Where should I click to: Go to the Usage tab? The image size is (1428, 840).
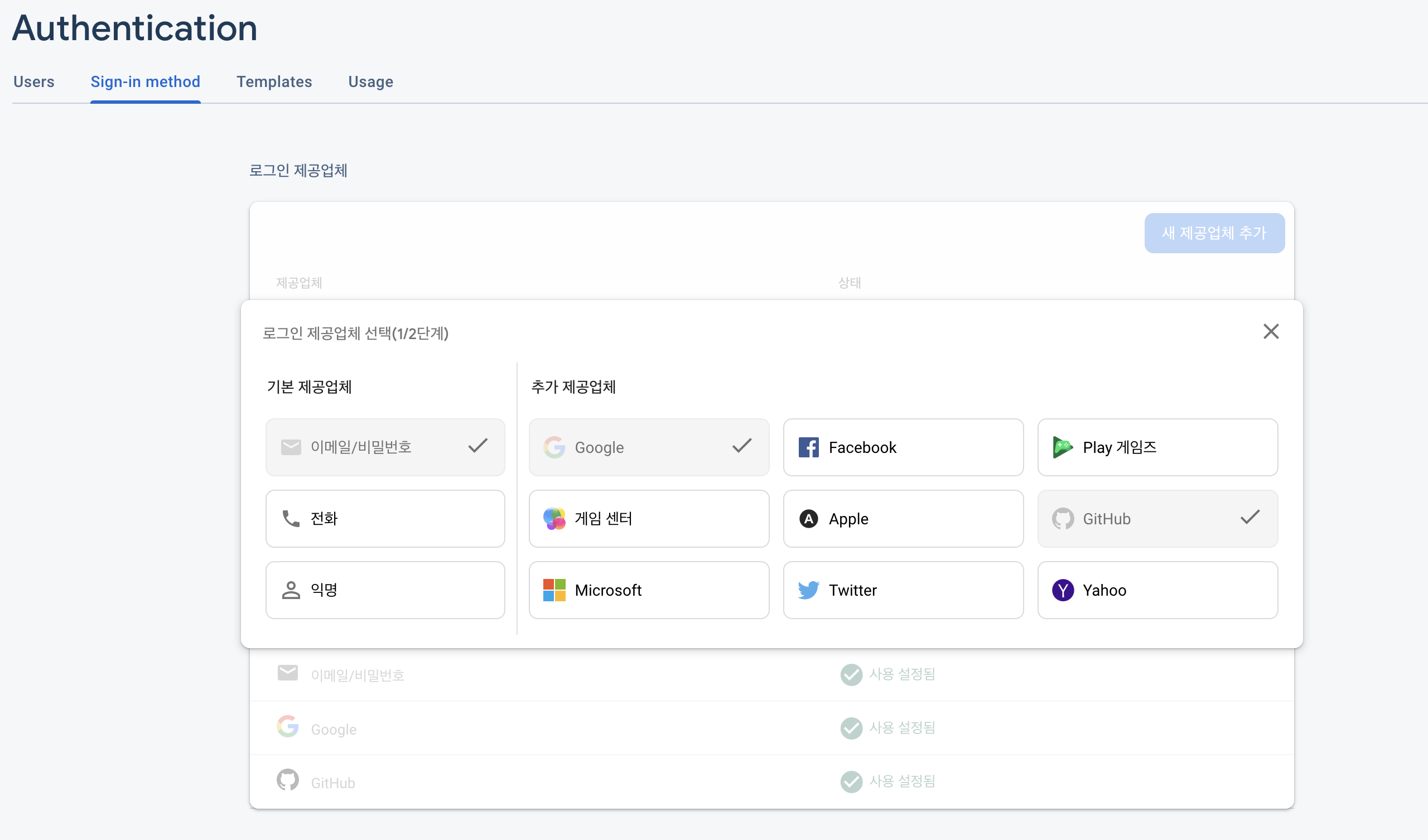pyautogui.click(x=370, y=81)
